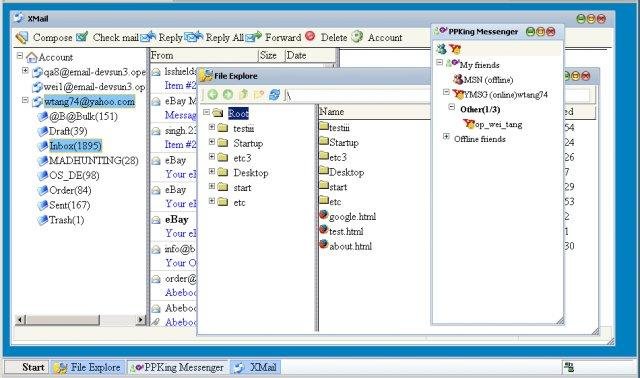Click the Trash(1) folder icon
Image resolution: width=640 pixels, height=378 pixels.
point(42,220)
